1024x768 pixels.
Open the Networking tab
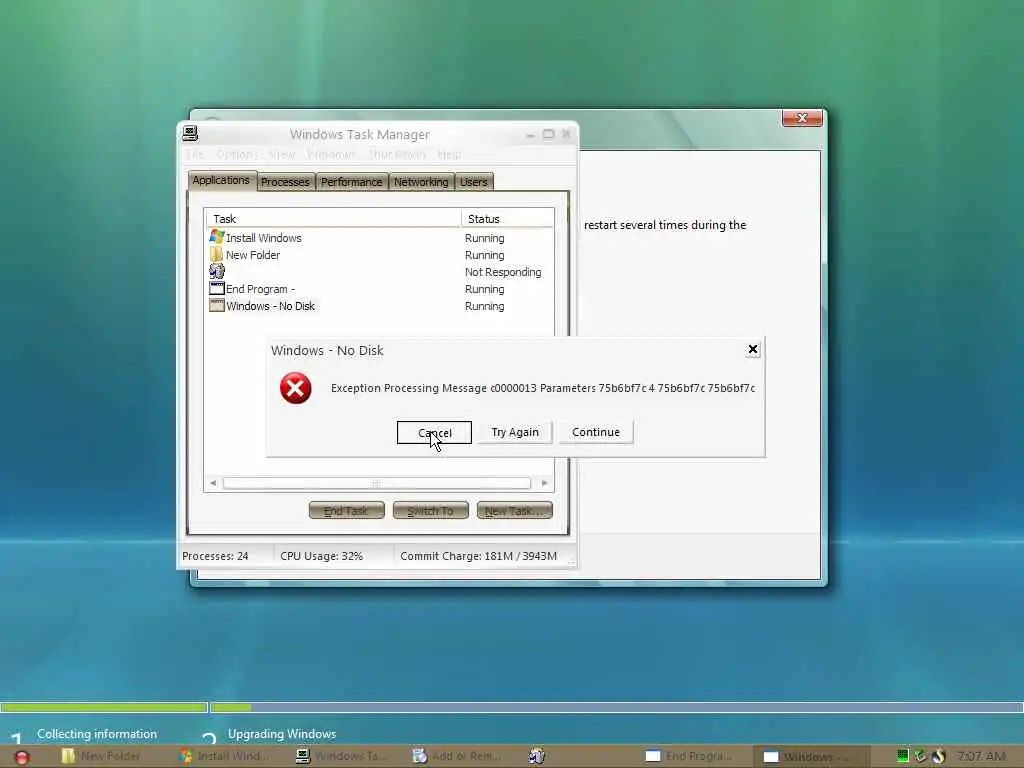(x=421, y=182)
